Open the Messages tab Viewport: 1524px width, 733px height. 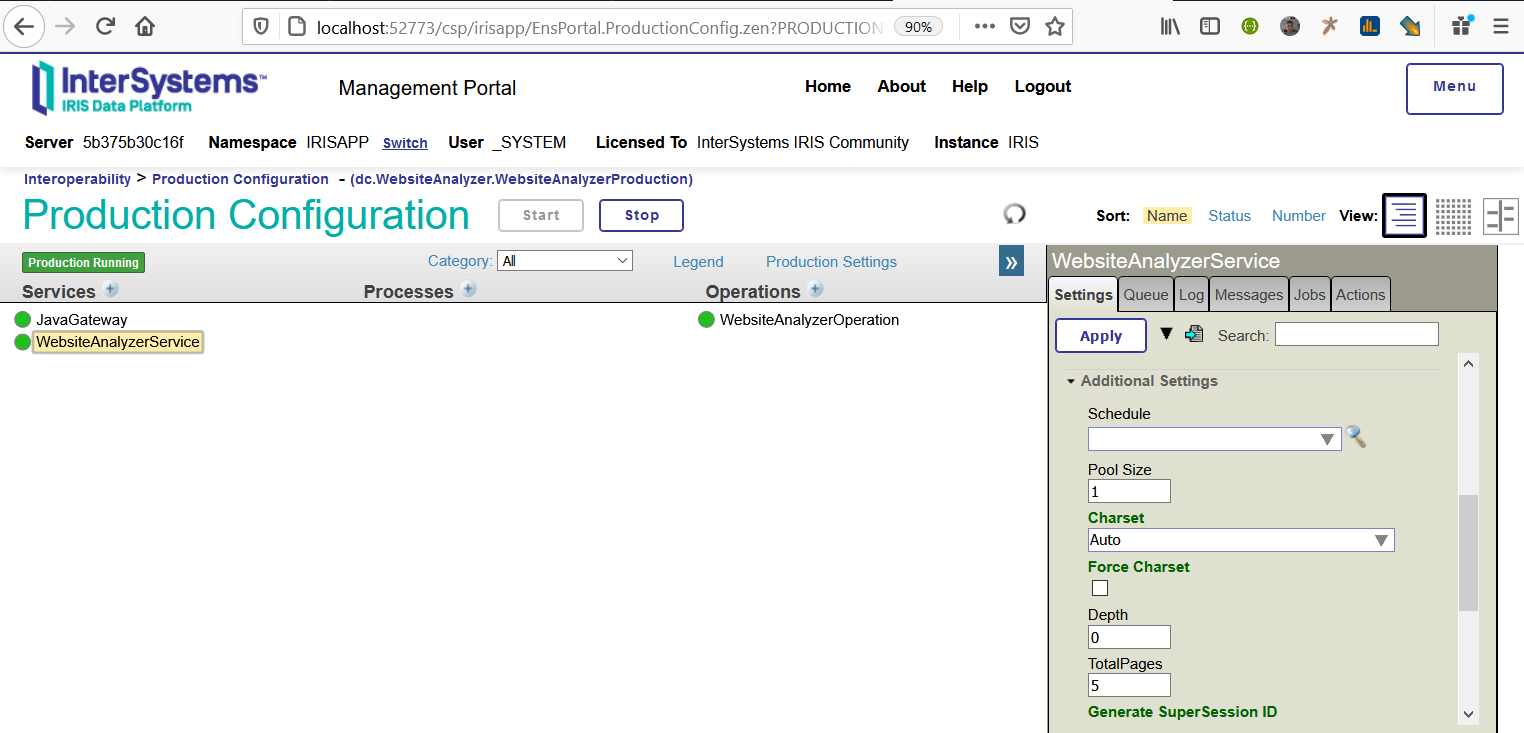[x=1248, y=294]
